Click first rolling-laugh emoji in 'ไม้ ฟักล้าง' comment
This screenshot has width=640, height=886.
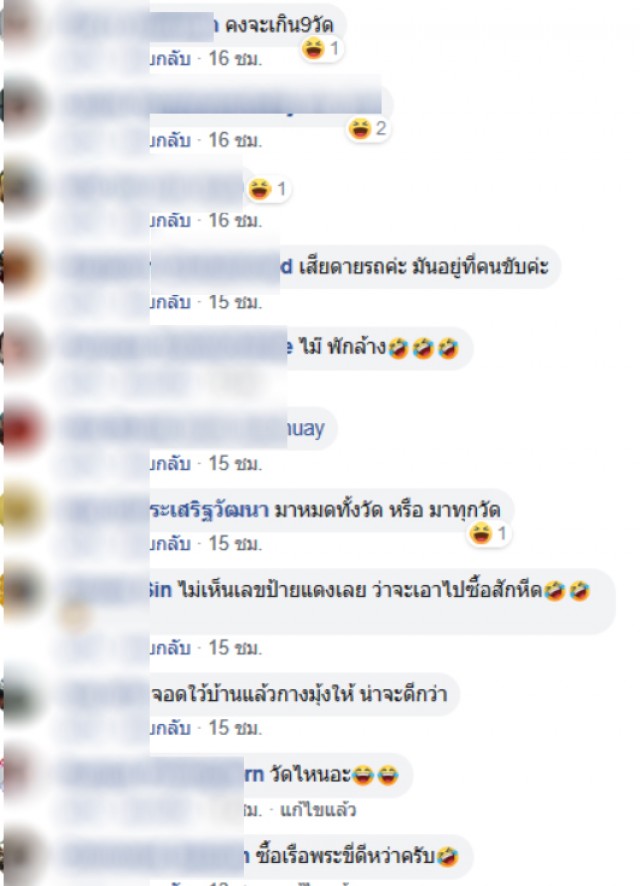point(398,348)
